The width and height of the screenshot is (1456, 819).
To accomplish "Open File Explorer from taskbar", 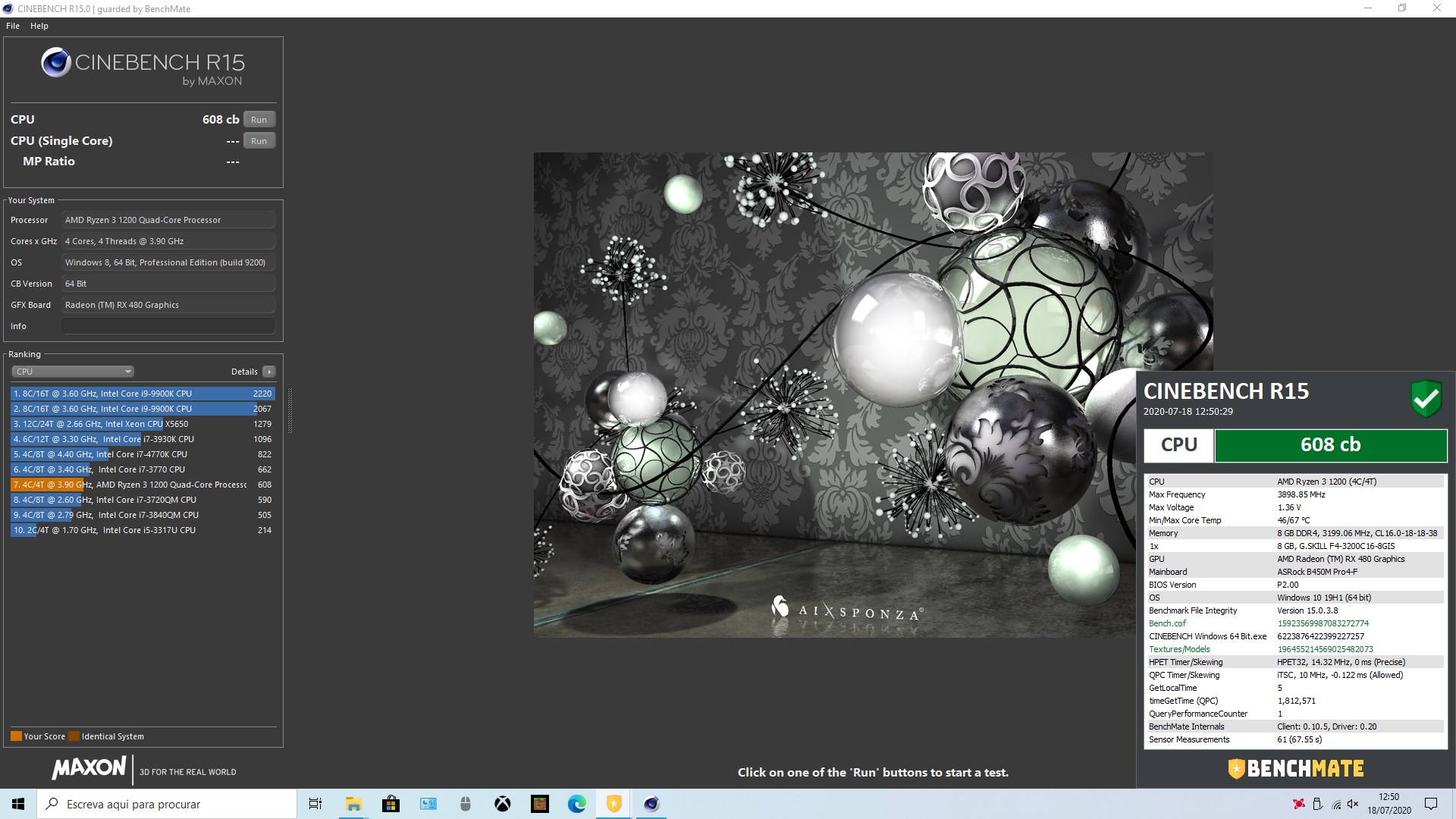I will (x=353, y=804).
